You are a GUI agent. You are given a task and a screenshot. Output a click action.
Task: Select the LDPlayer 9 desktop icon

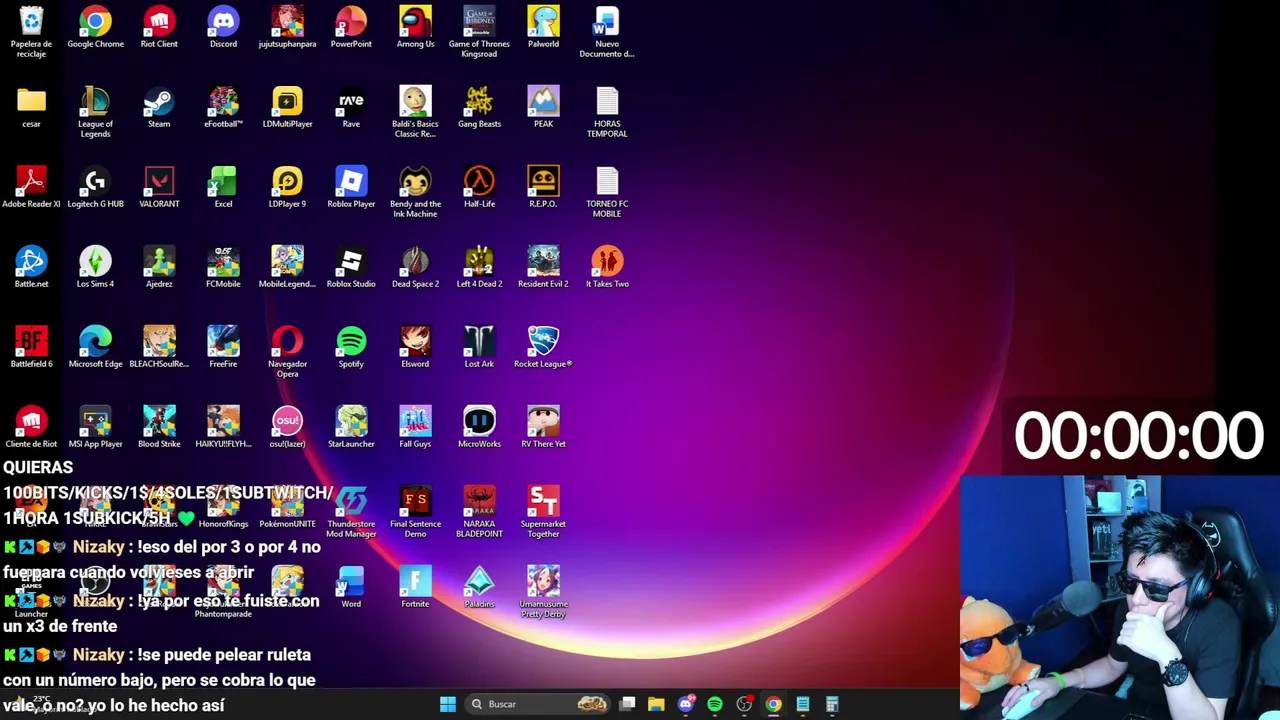coord(287,188)
